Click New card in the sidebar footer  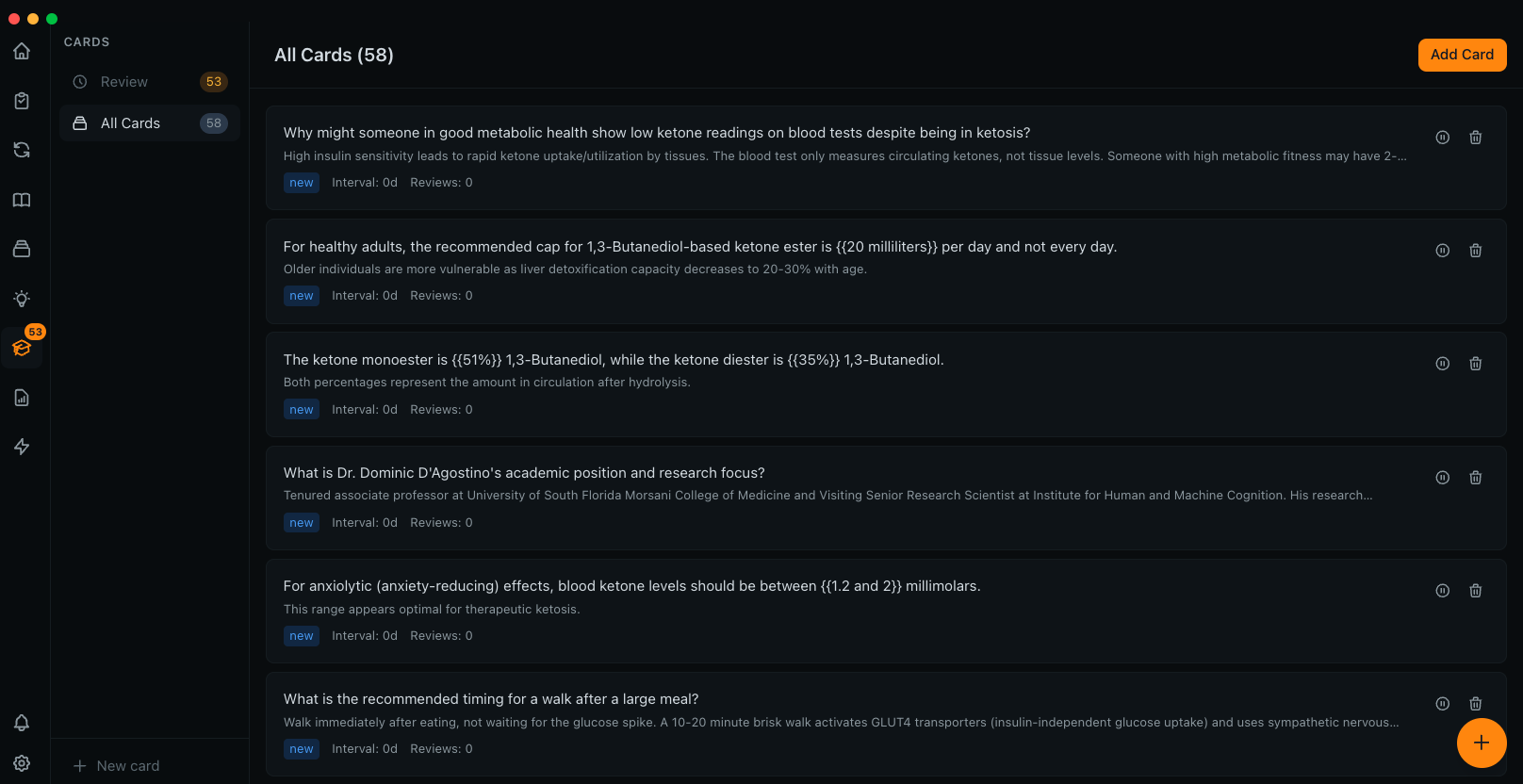coord(117,766)
